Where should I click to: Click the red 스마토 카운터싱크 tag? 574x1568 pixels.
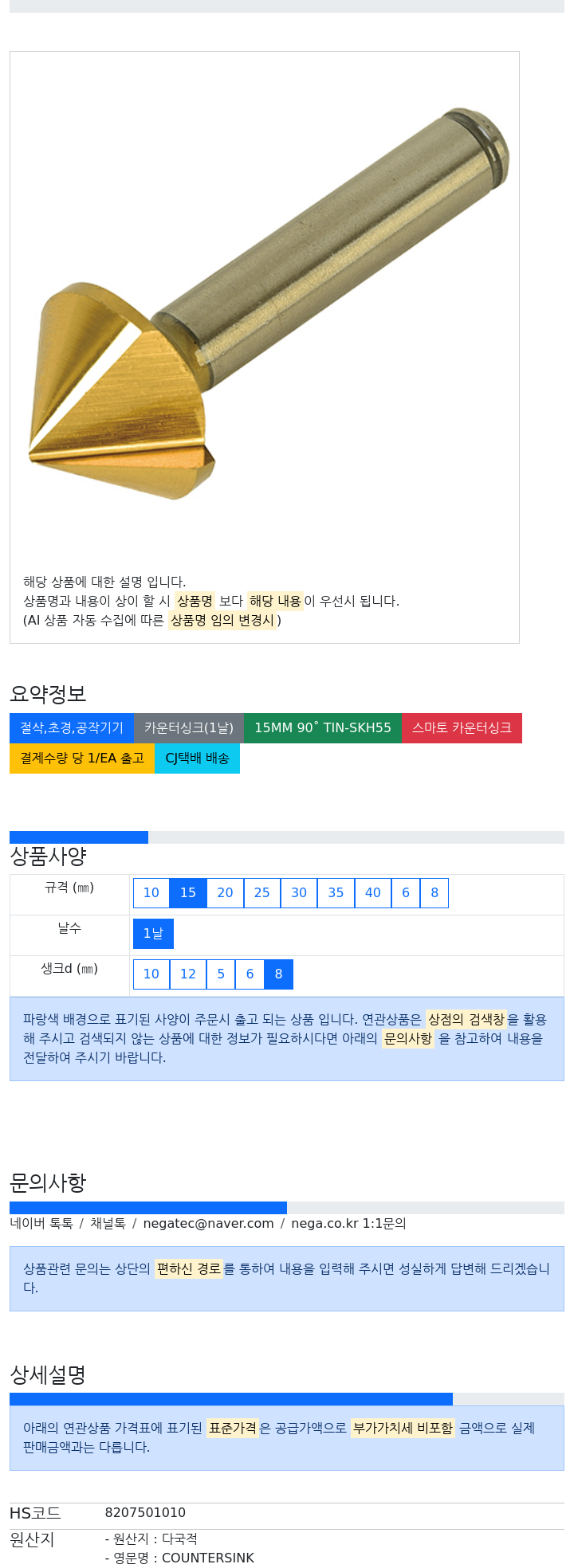pos(462,728)
